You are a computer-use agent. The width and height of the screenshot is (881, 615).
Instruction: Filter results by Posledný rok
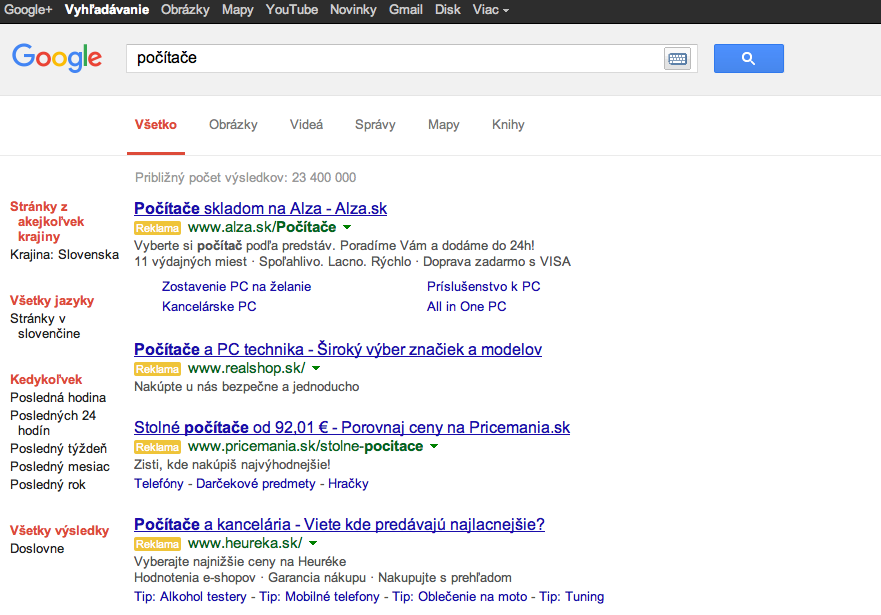click(48, 485)
